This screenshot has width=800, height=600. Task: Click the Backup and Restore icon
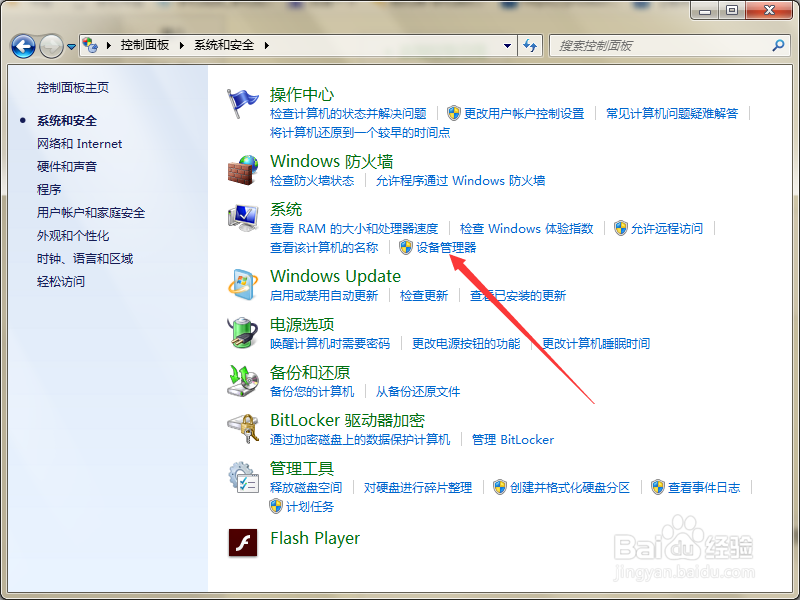(243, 381)
